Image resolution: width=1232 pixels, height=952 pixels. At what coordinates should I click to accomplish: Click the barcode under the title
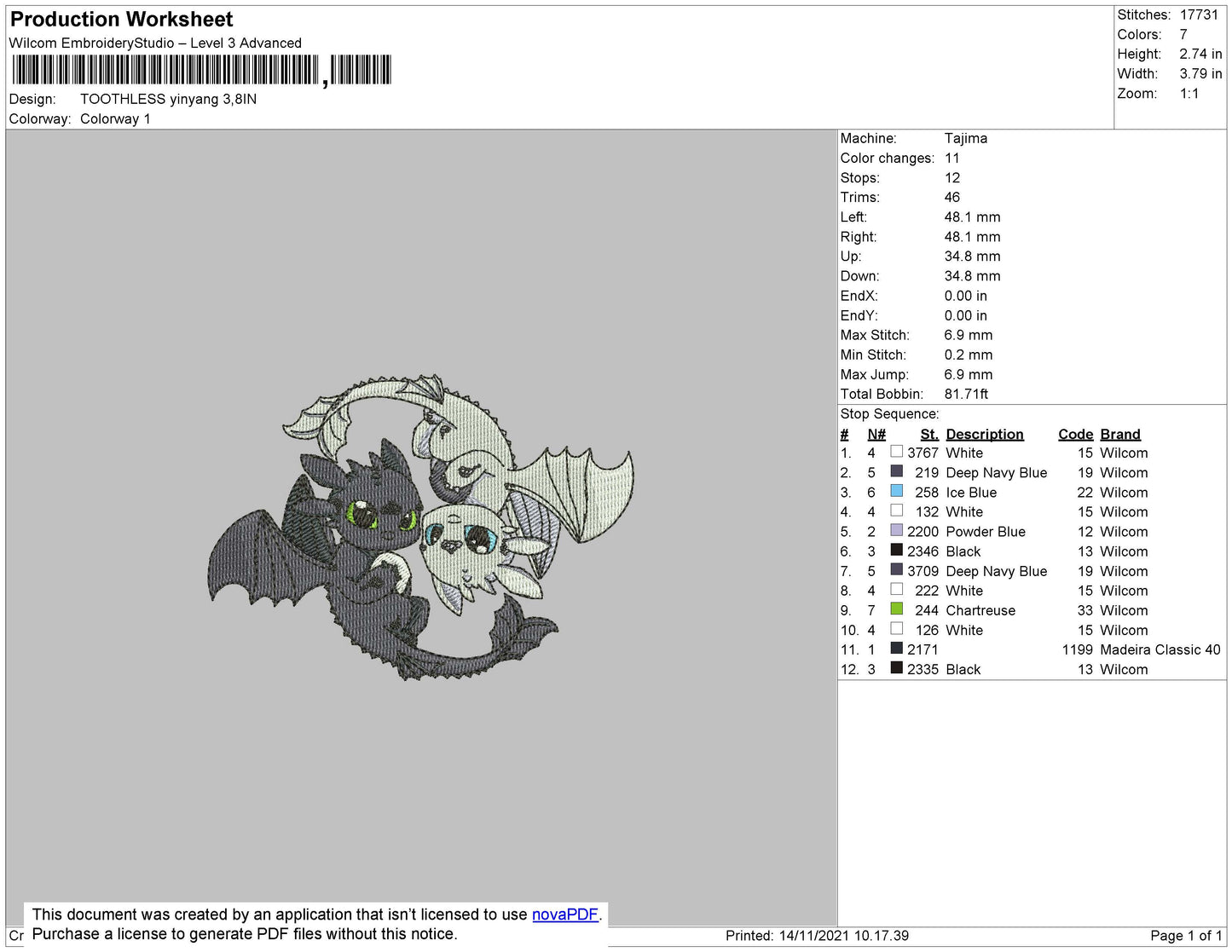pyautogui.click(x=201, y=70)
